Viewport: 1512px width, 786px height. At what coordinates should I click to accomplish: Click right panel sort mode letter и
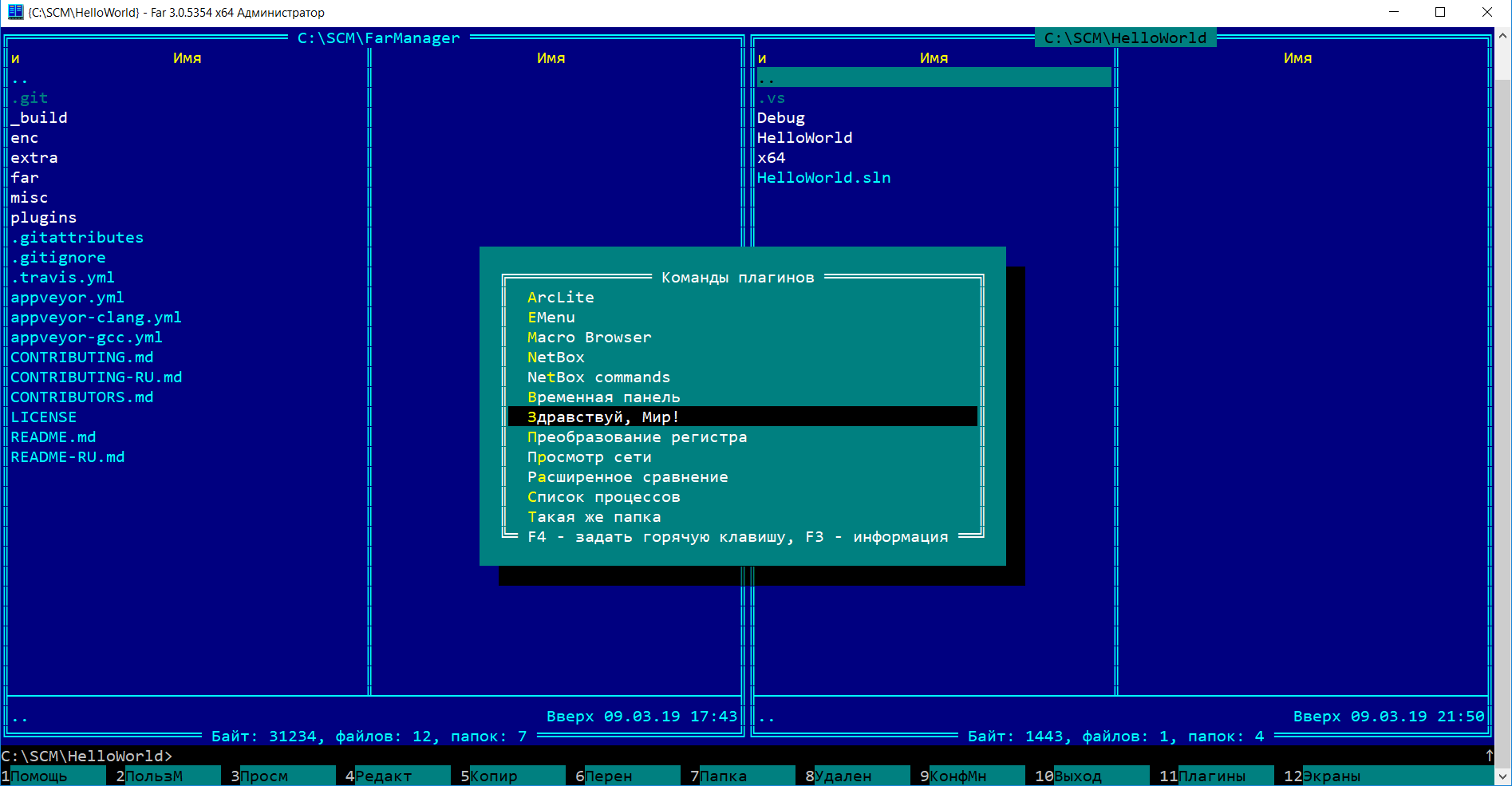pyautogui.click(x=762, y=57)
